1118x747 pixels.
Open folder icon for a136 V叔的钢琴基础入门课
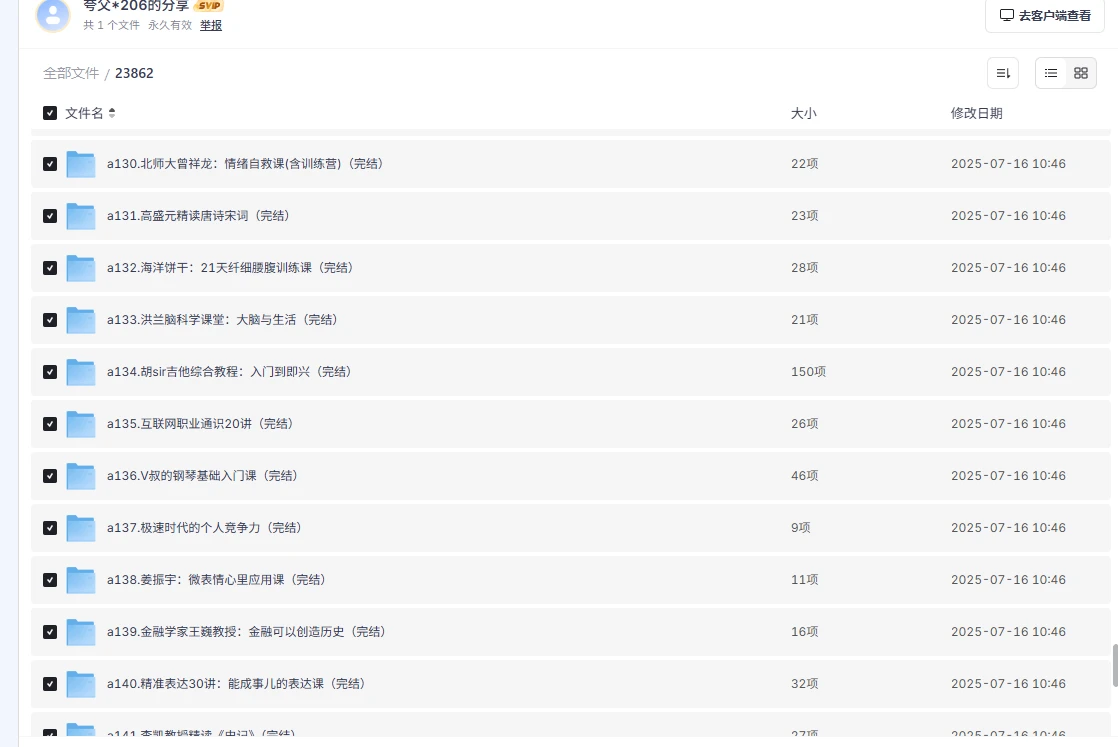(x=81, y=476)
